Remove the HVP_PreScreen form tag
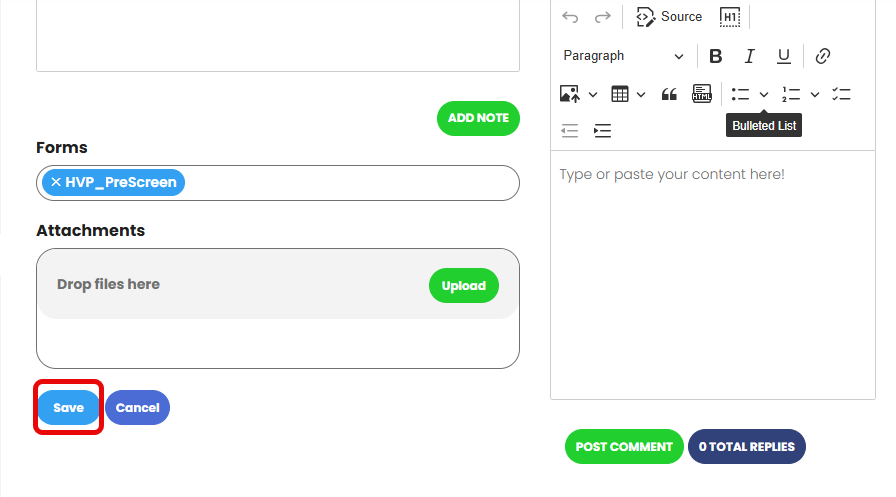This screenshot has height=497, width=896. click(x=56, y=182)
